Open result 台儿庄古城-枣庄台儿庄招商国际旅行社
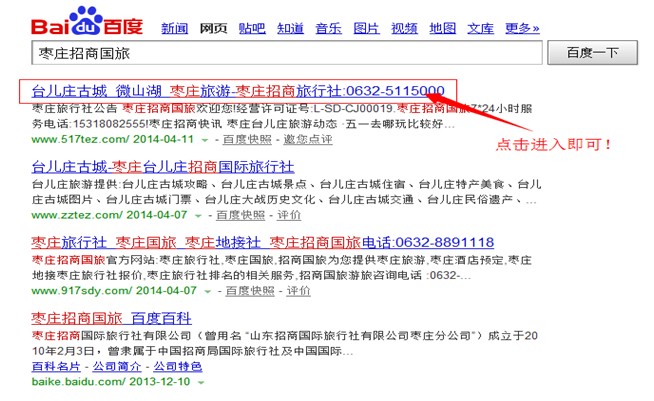This screenshot has height=401, width=654. coord(163,167)
